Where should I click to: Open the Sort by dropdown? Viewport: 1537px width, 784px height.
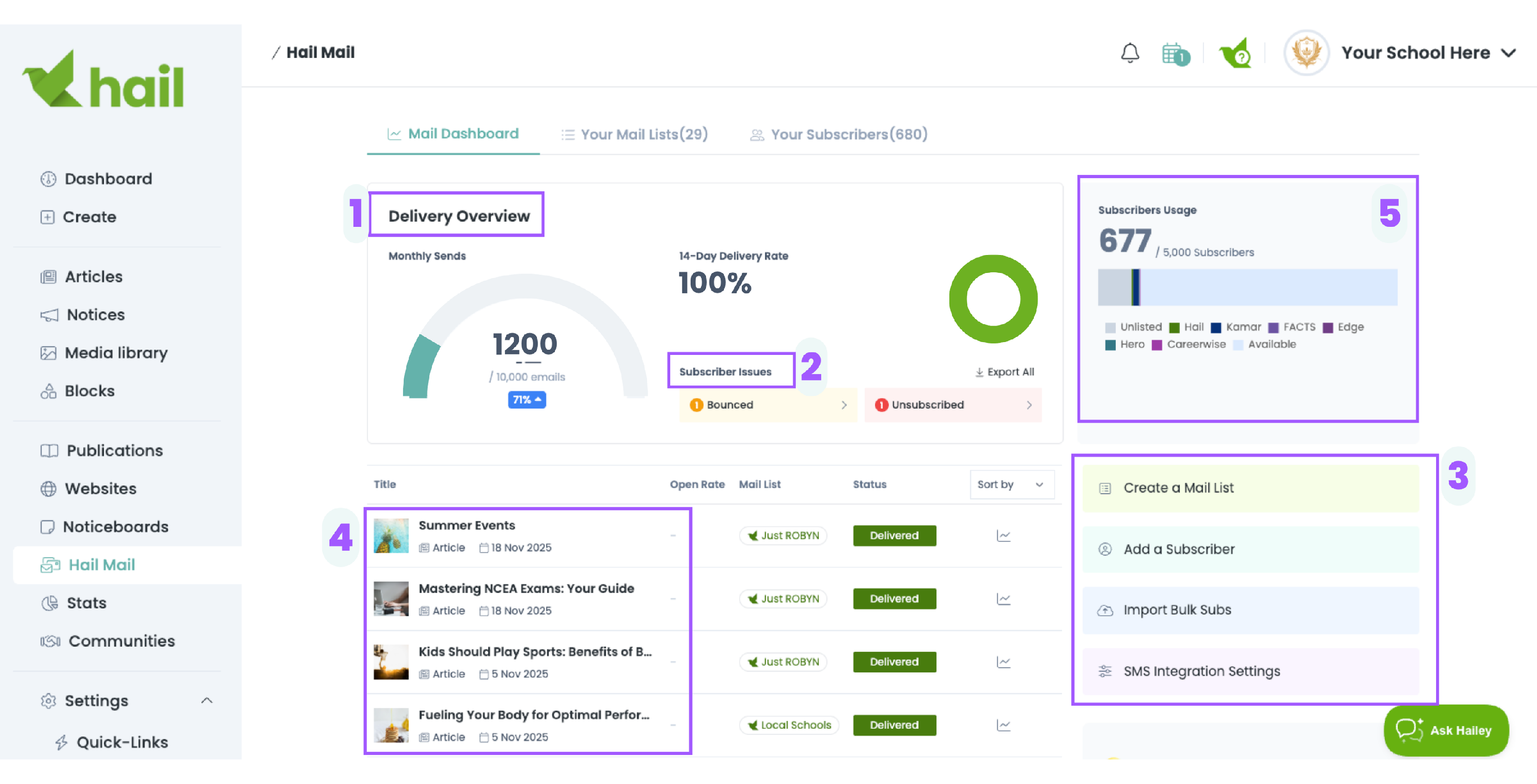click(x=1011, y=484)
